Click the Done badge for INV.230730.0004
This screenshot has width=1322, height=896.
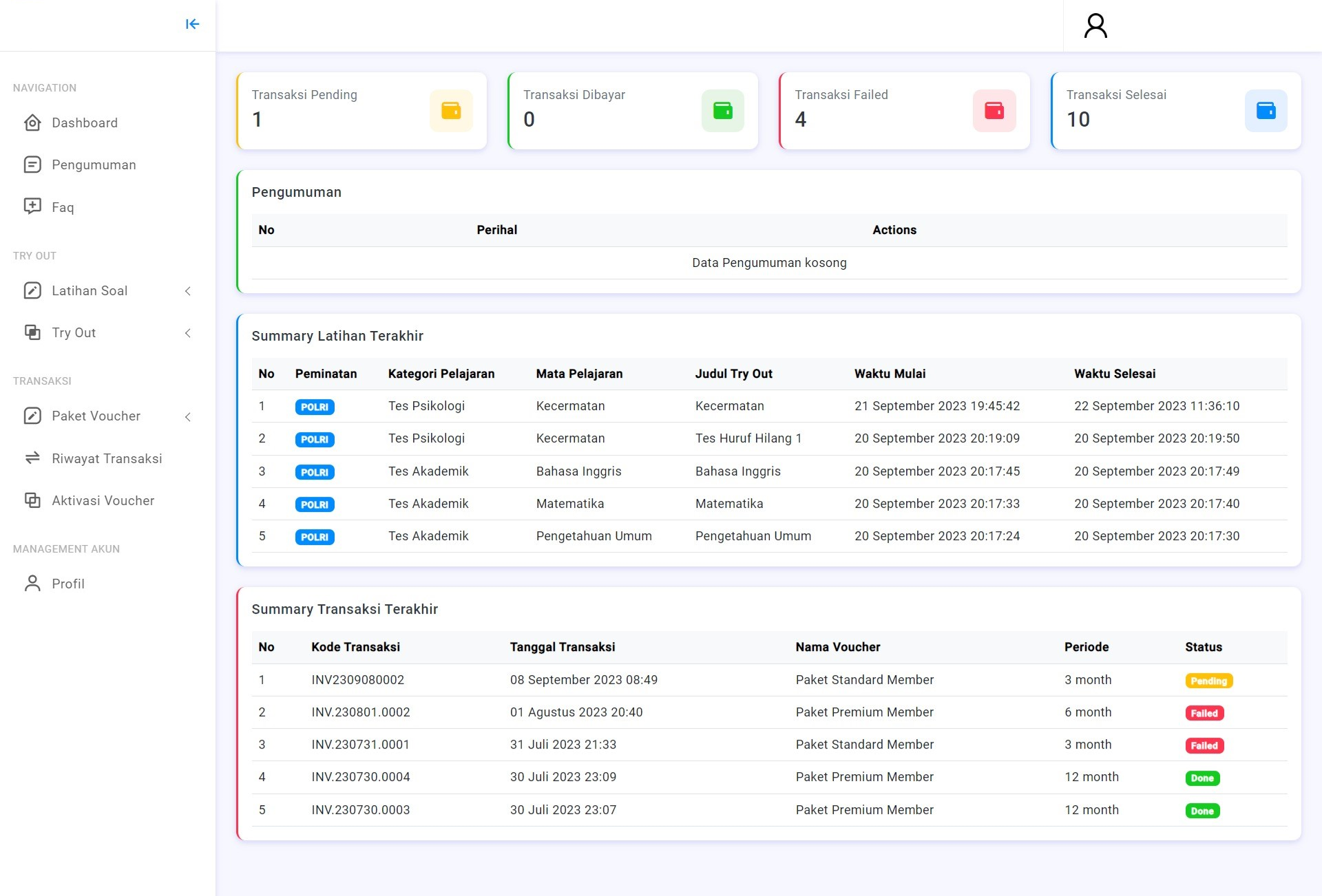[x=1202, y=778]
